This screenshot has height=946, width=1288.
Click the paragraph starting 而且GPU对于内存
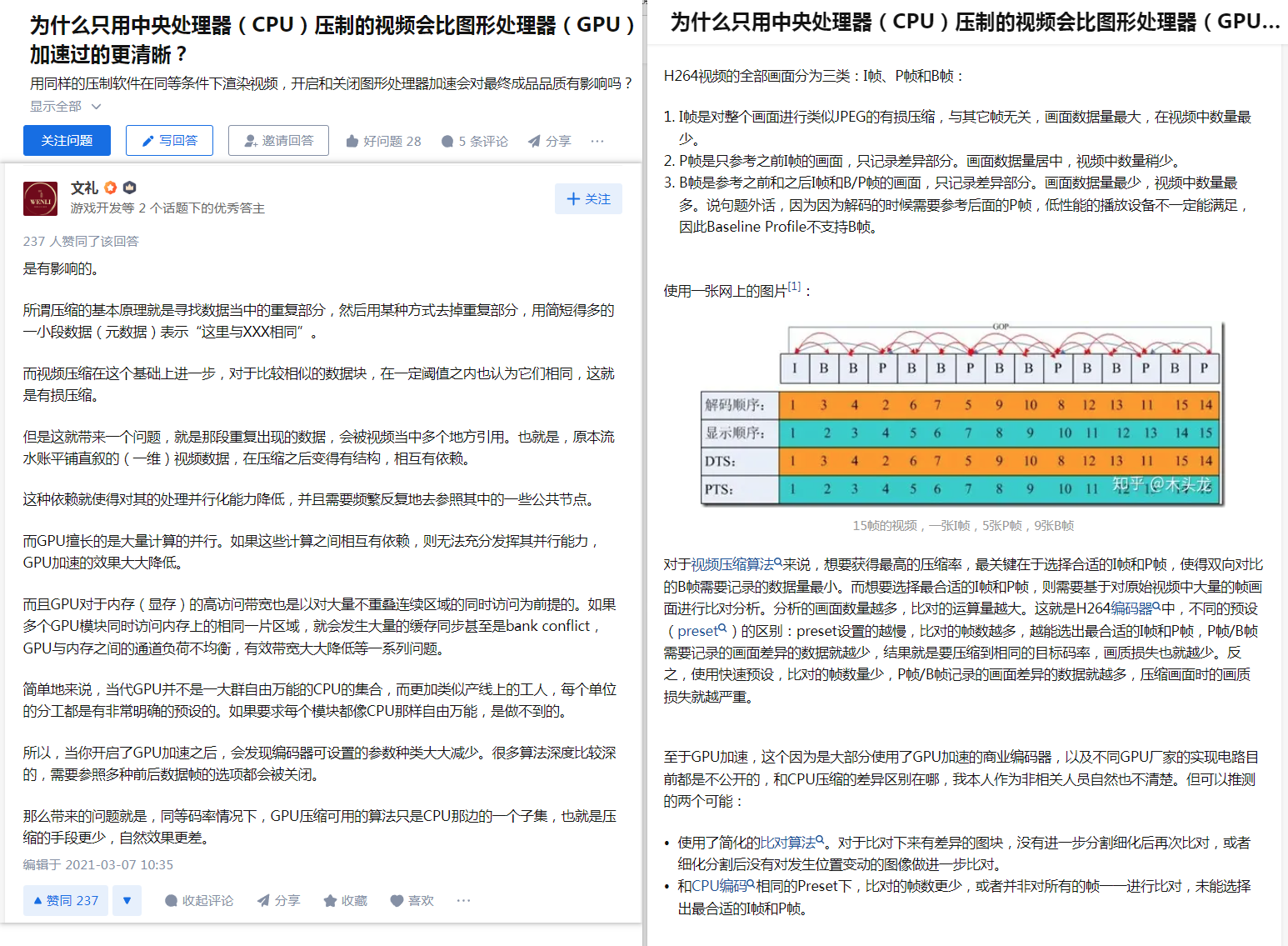point(319,626)
